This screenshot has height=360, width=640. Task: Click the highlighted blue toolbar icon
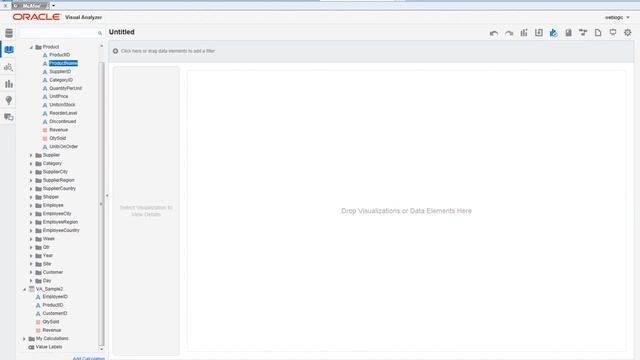pos(553,33)
